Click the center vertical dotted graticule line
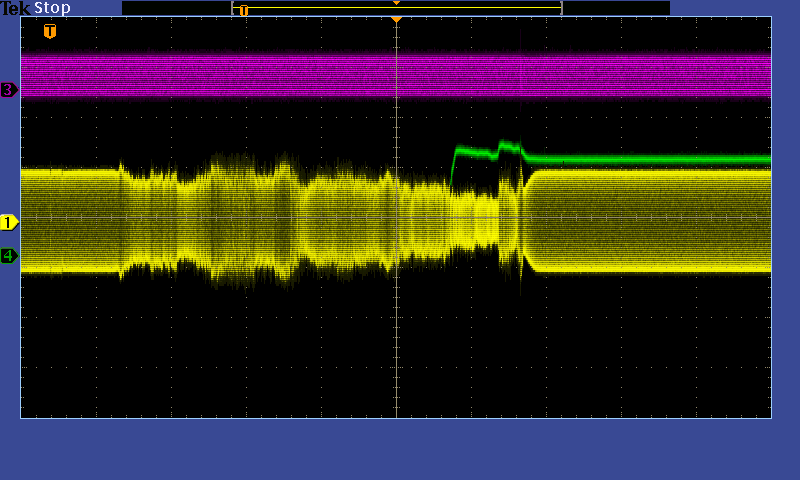800x480 pixels. pos(397,340)
